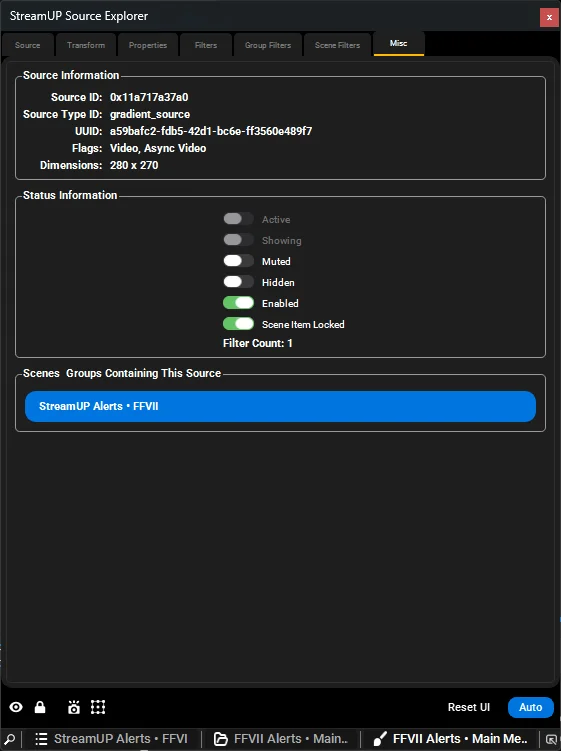Toggle the Showing status switch
The width and height of the screenshot is (561, 751).
[238, 240]
